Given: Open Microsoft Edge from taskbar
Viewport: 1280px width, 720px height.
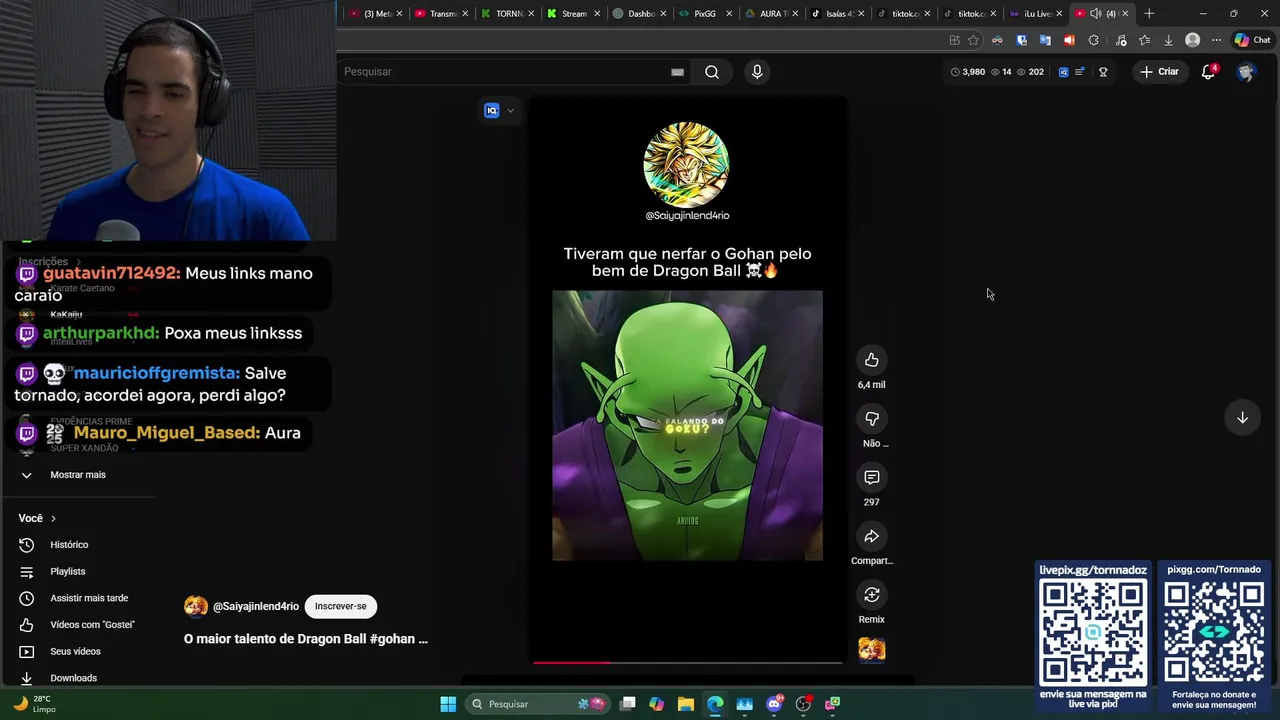Looking at the screenshot, I should 715,704.
